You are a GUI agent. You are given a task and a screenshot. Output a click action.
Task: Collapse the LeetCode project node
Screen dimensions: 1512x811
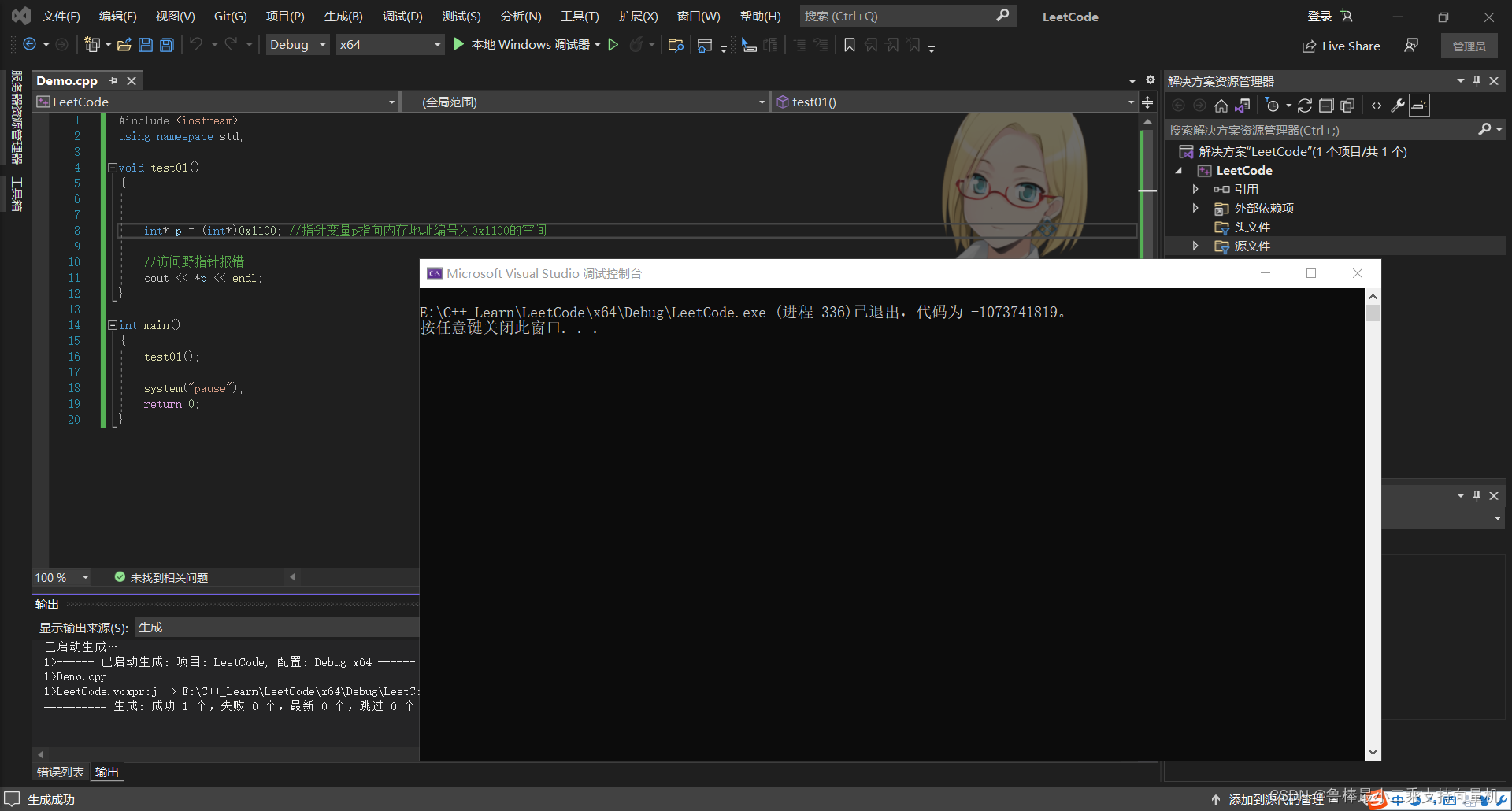coord(1179,171)
